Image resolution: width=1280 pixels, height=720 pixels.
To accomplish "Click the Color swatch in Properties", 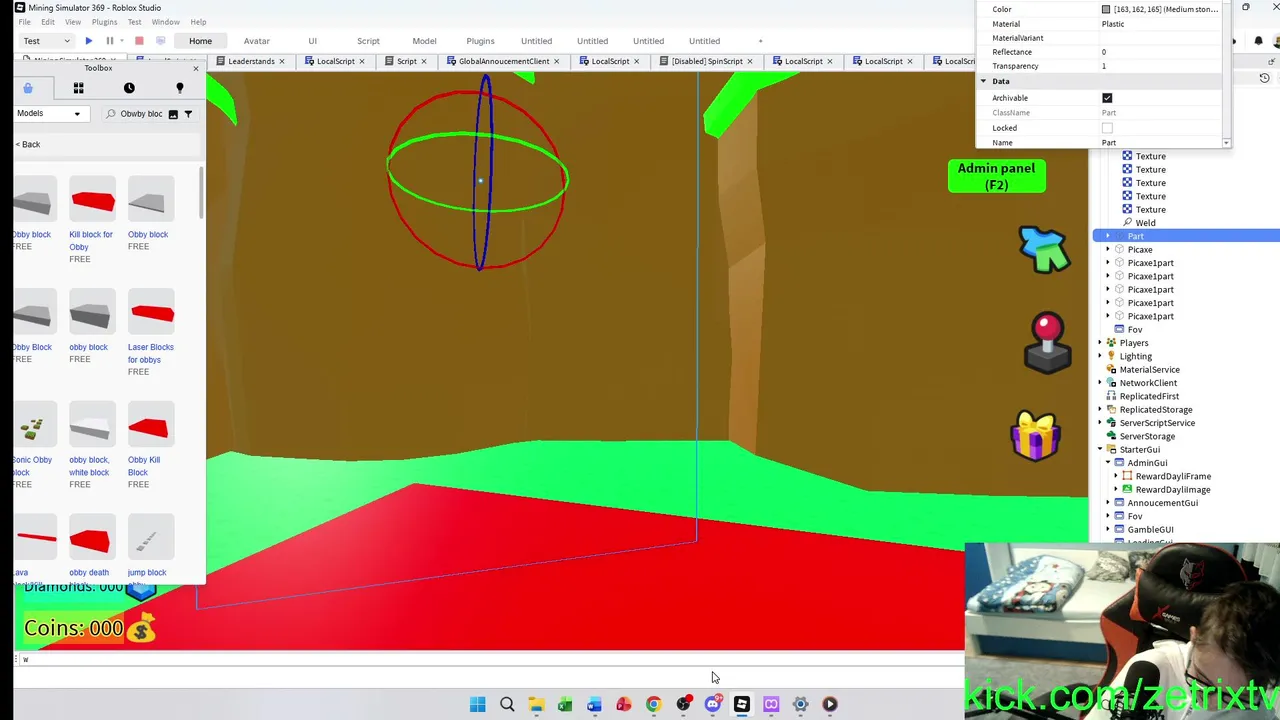I will [x=1106, y=9].
